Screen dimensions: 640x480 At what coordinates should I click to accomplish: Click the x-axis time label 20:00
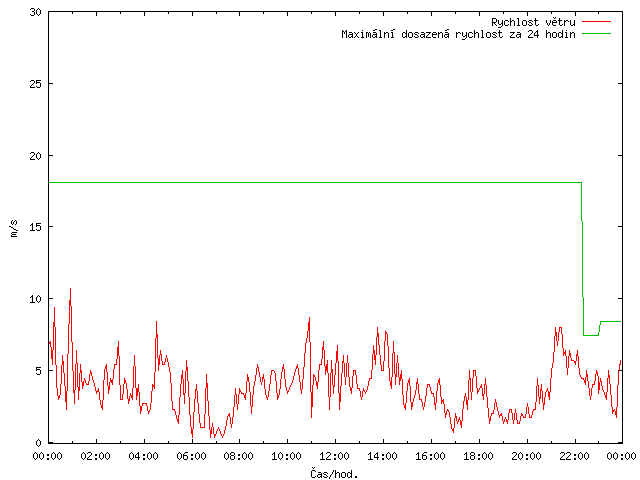[526, 456]
